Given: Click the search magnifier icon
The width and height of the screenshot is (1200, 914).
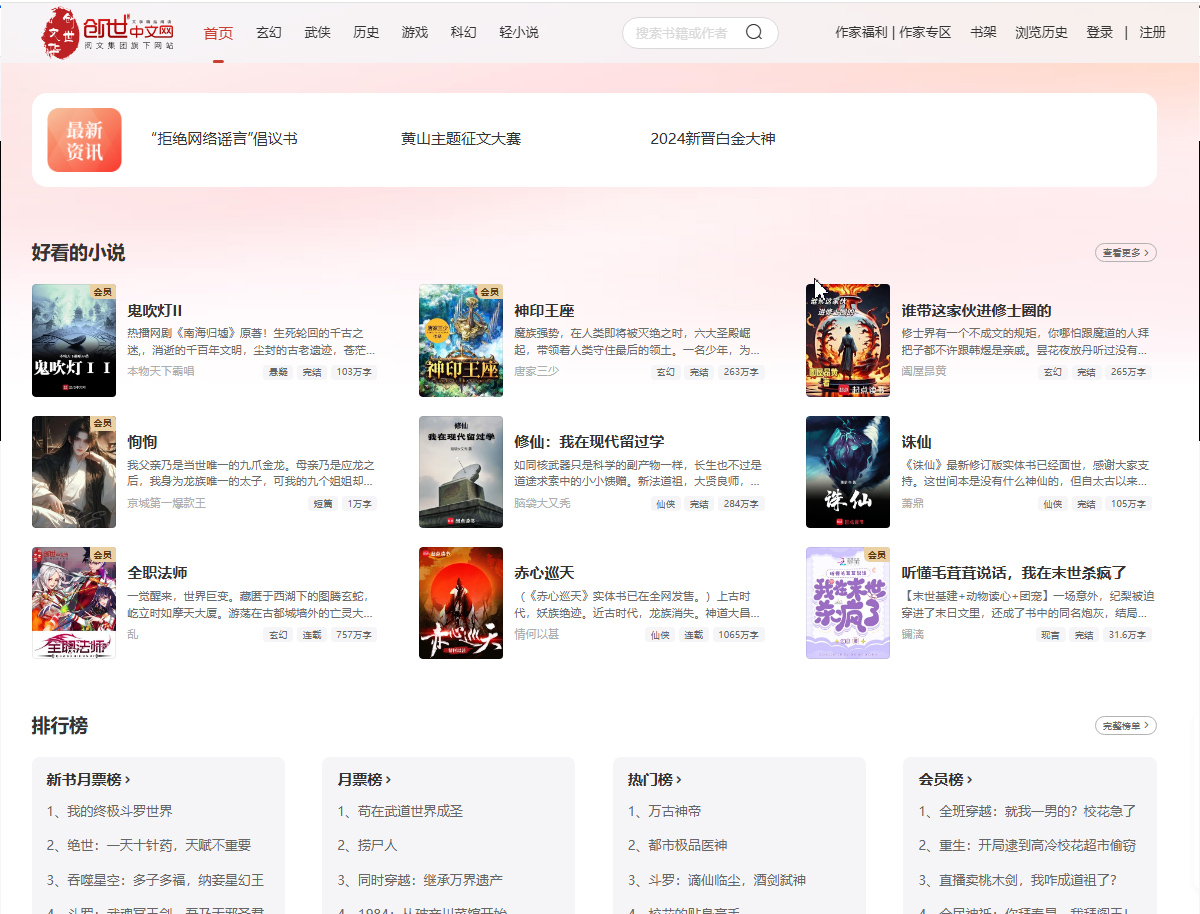Looking at the screenshot, I should pos(753,32).
